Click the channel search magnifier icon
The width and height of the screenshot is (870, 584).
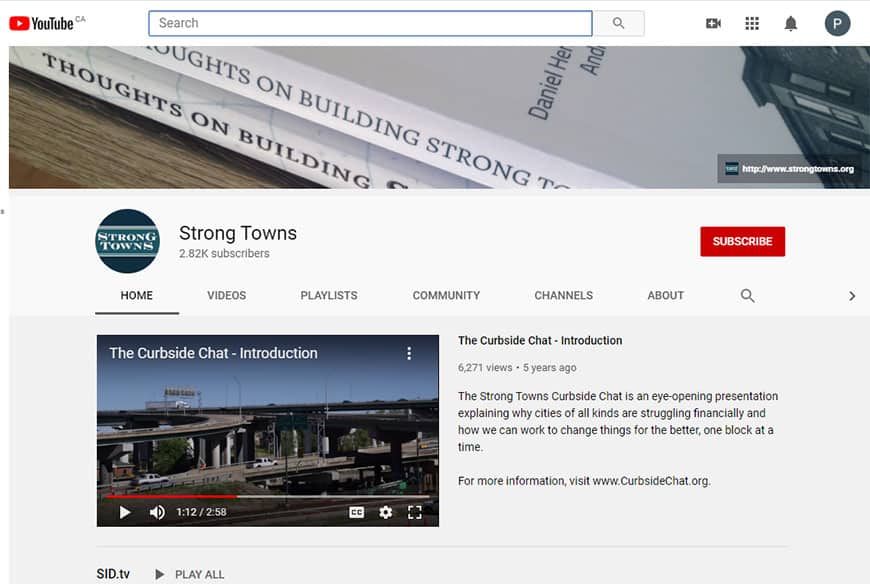(x=747, y=296)
